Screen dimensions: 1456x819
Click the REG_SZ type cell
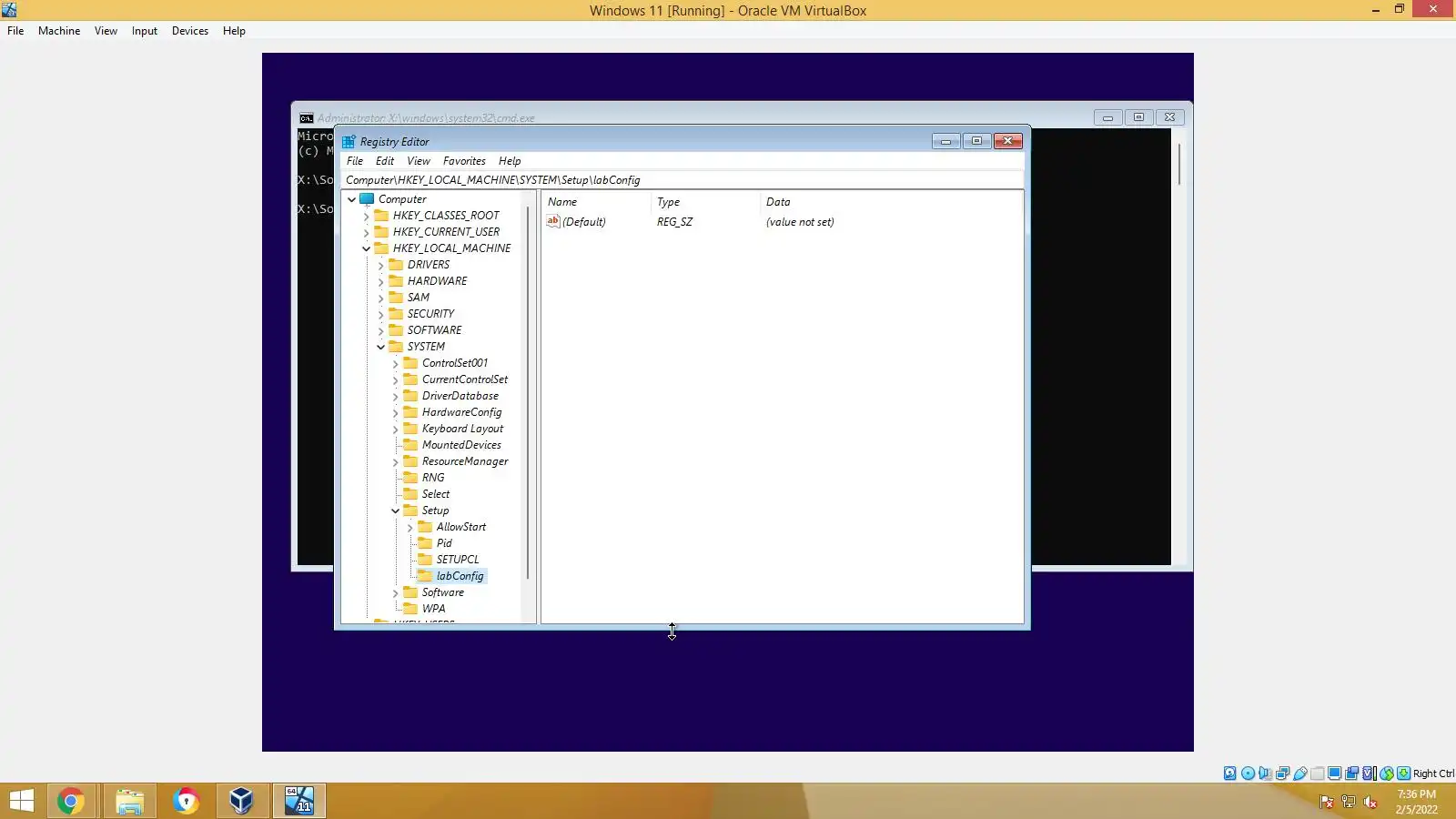[x=674, y=222]
